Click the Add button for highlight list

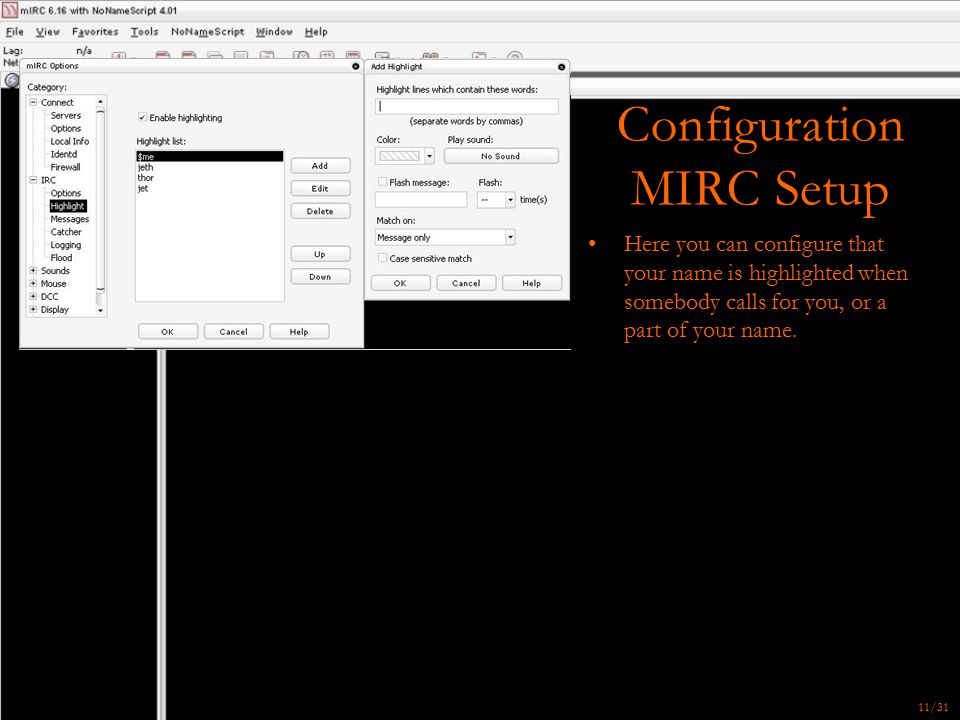(x=320, y=166)
